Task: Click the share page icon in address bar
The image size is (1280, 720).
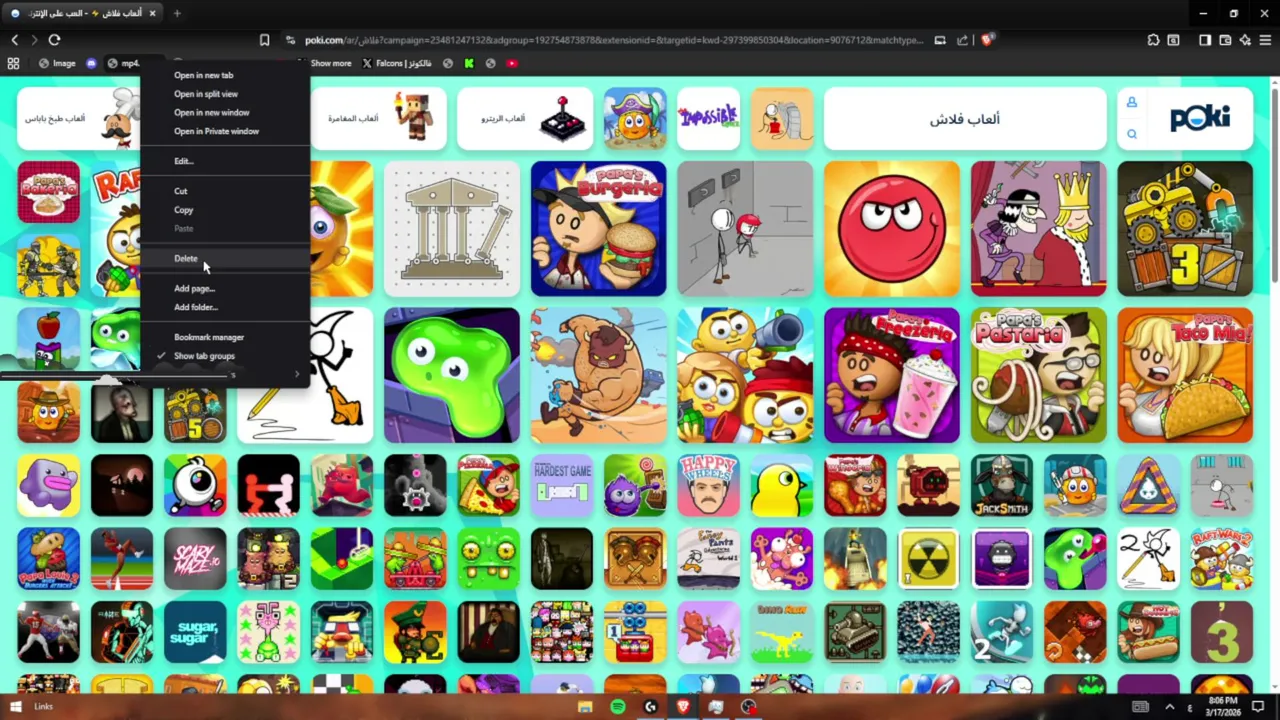Action: [x=962, y=40]
